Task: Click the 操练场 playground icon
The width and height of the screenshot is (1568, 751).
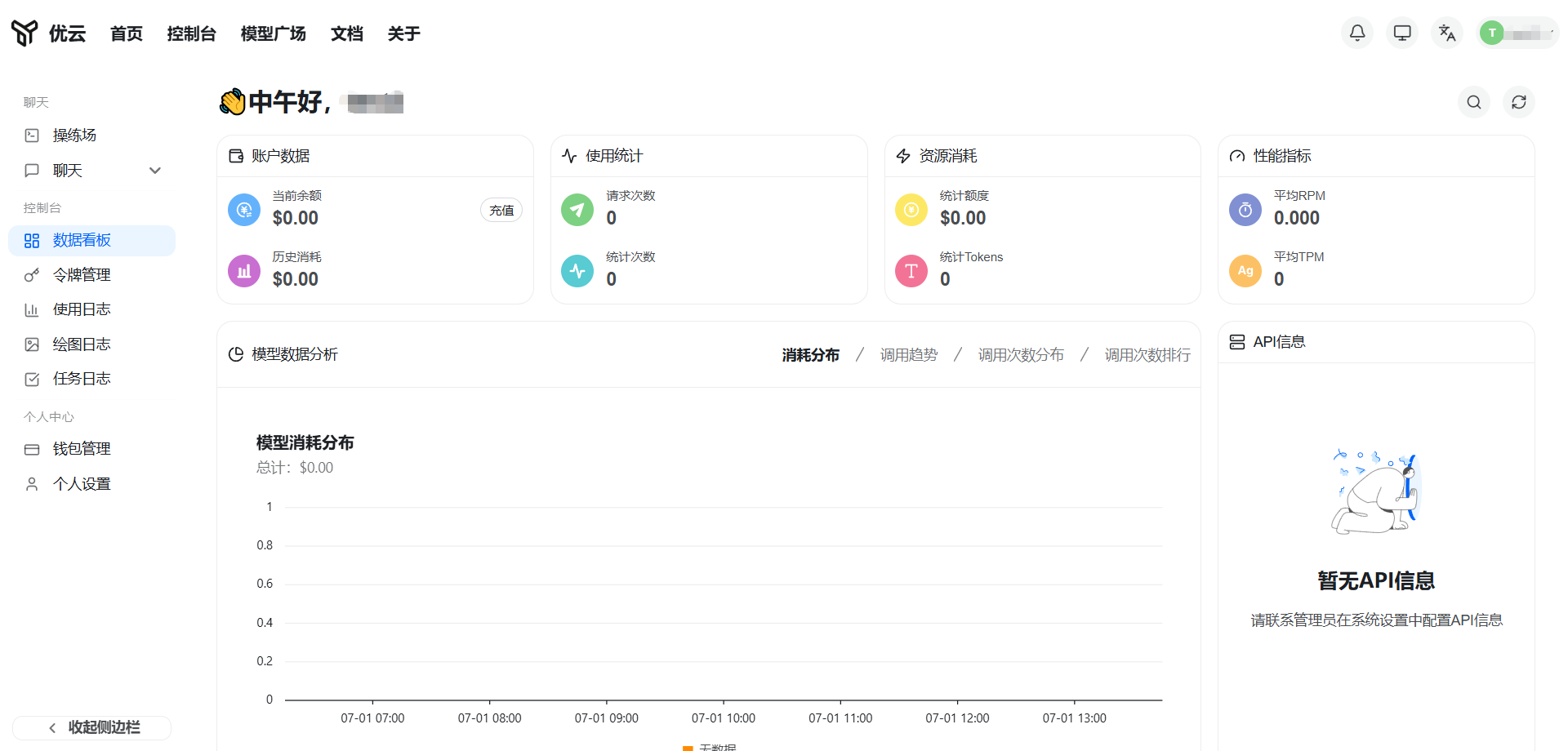Action: 32,136
